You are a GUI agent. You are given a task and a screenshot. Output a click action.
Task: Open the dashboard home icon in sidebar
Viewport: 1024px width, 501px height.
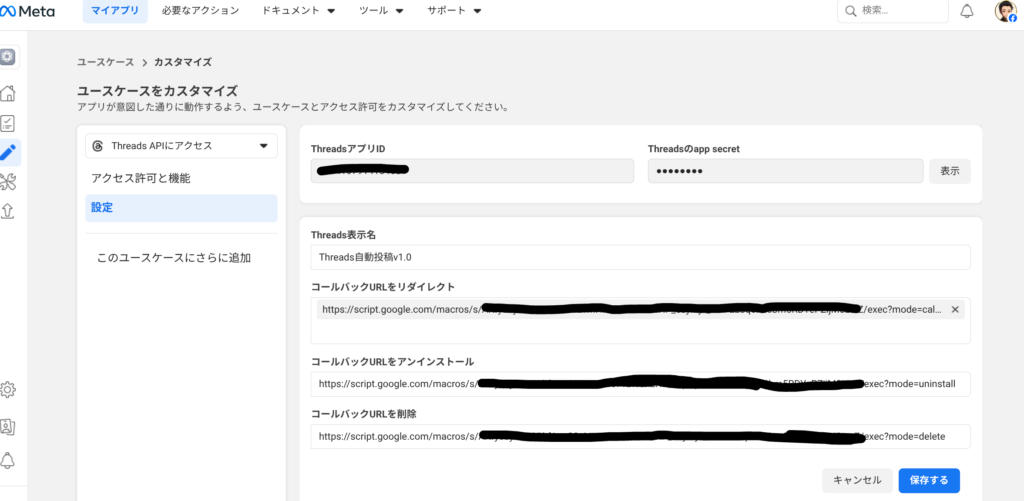pos(8,94)
